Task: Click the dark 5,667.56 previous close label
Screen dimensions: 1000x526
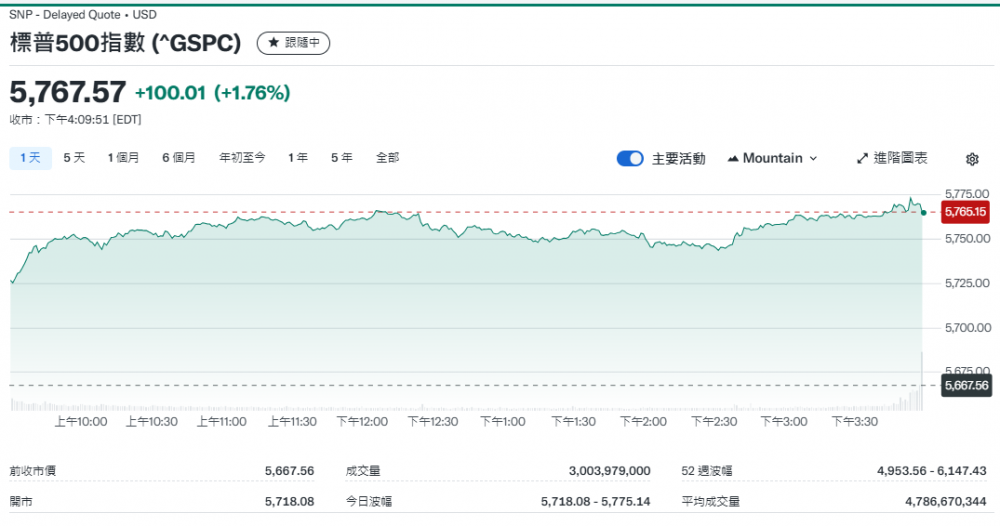Action: click(x=965, y=385)
